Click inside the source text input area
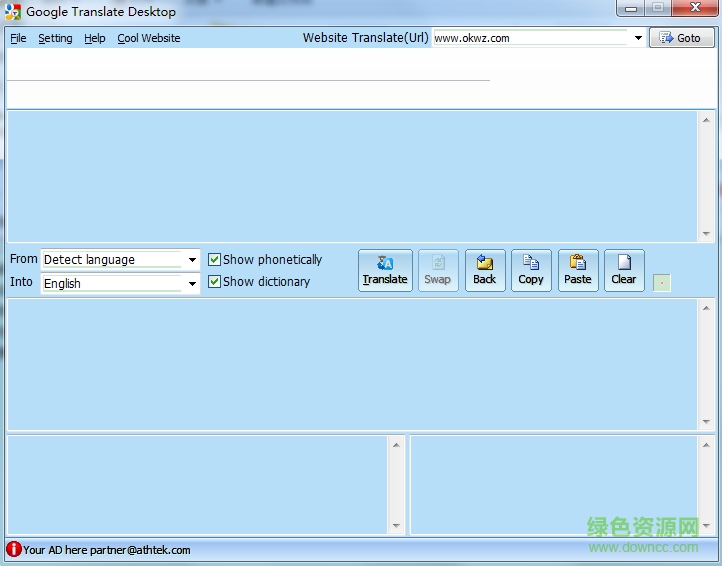This screenshot has height=566, width=722. coord(350,175)
